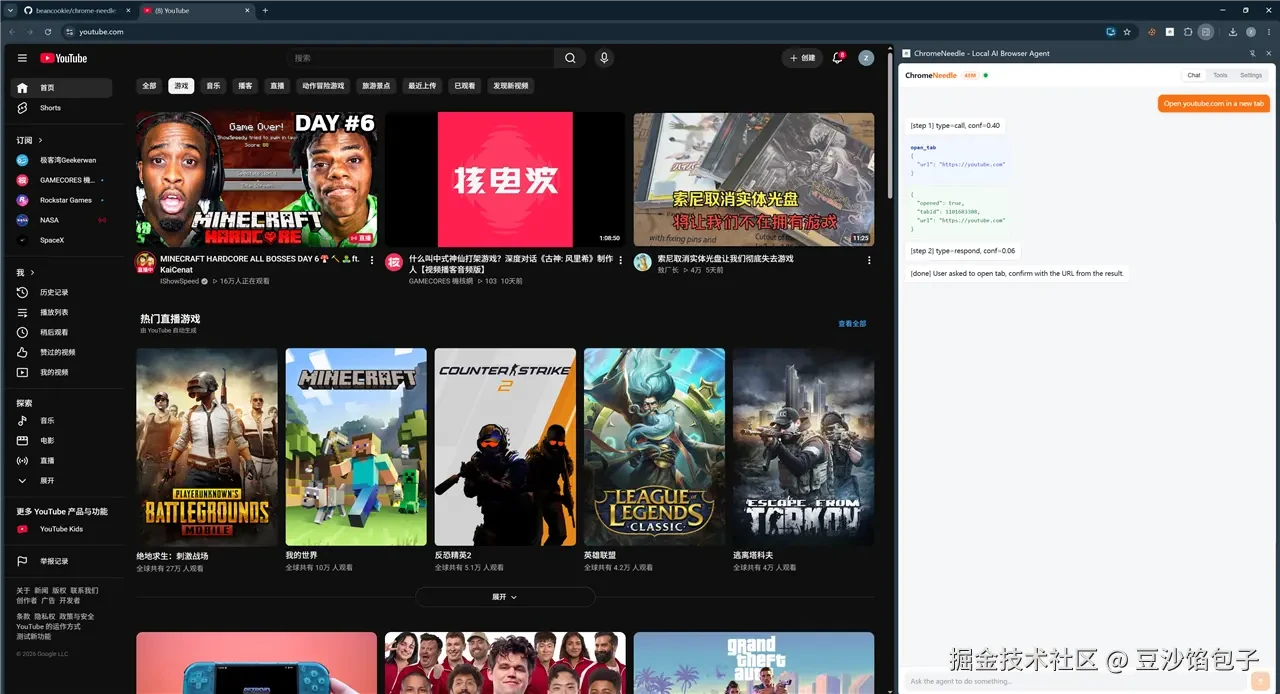
Task: Select the 音乐 filter chip
Action: click(213, 86)
